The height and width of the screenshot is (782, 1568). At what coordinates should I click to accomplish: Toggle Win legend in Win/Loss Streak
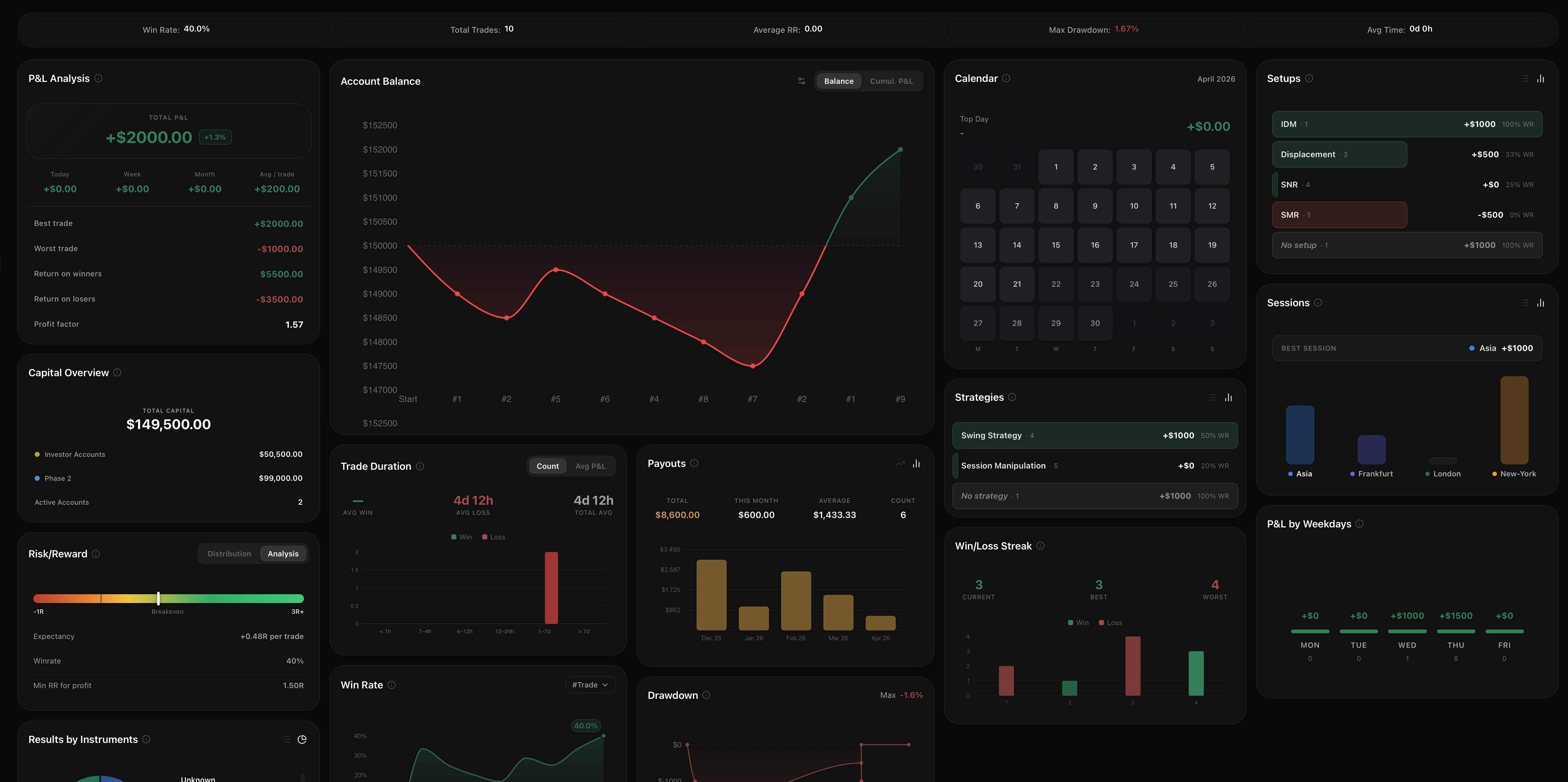tap(1078, 623)
